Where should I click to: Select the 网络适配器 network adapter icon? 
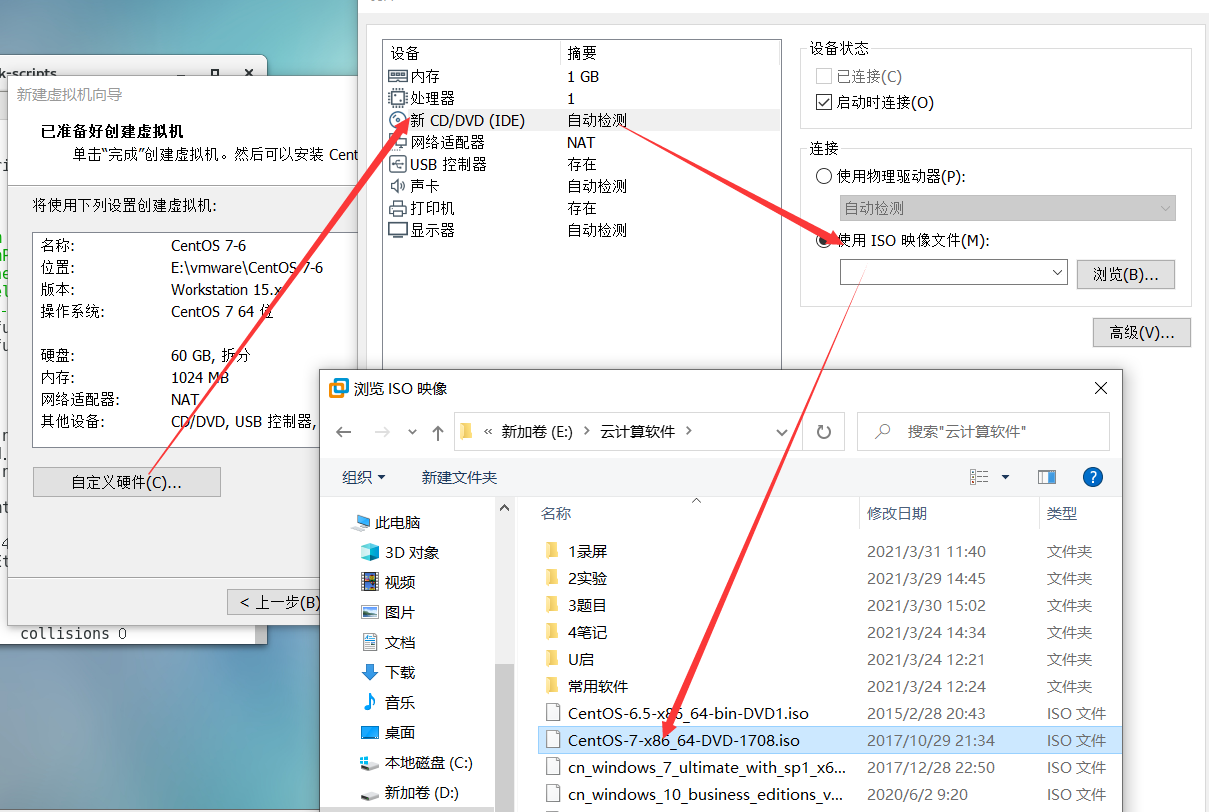pos(397,142)
